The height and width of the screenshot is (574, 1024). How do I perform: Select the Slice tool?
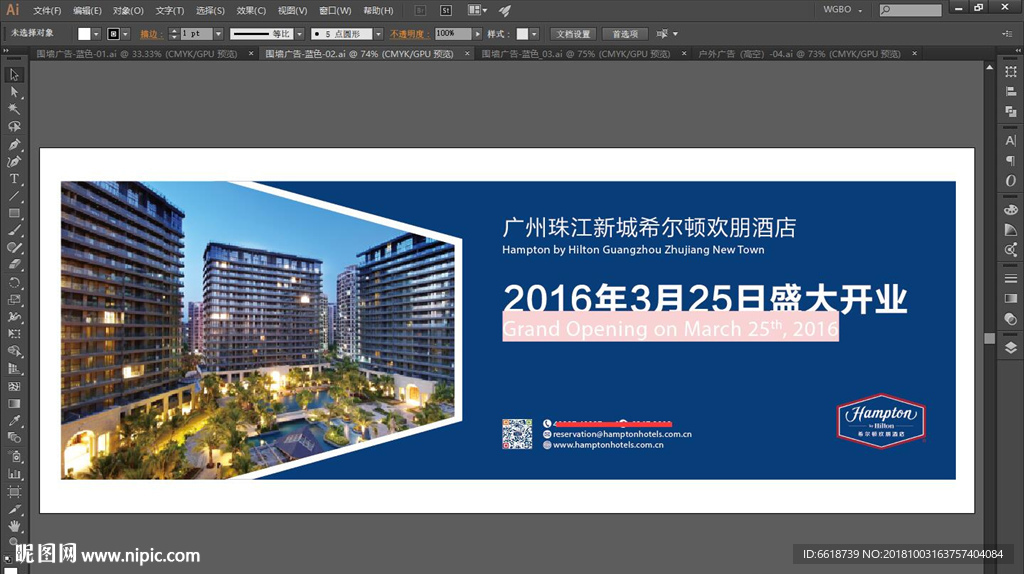pos(14,509)
